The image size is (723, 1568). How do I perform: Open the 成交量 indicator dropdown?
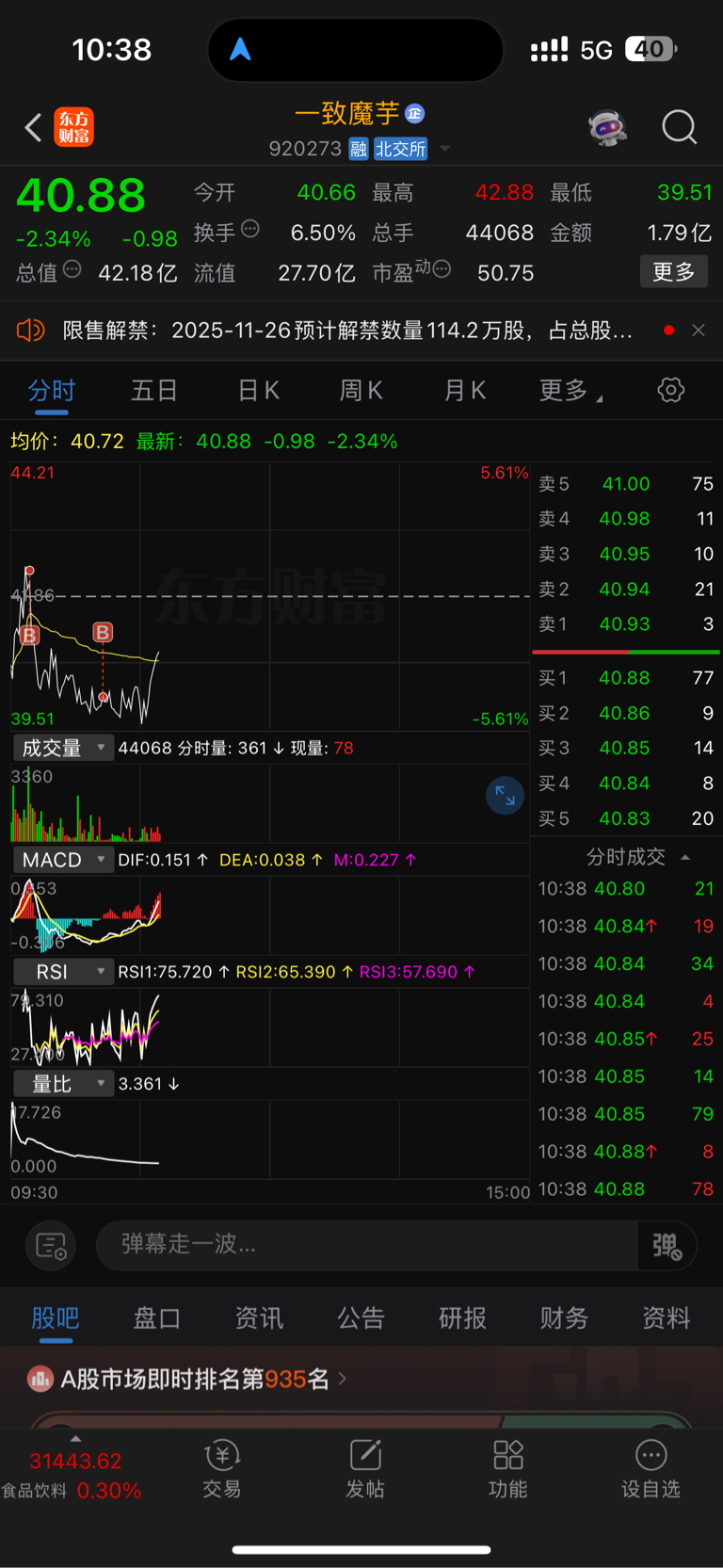click(x=63, y=748)
